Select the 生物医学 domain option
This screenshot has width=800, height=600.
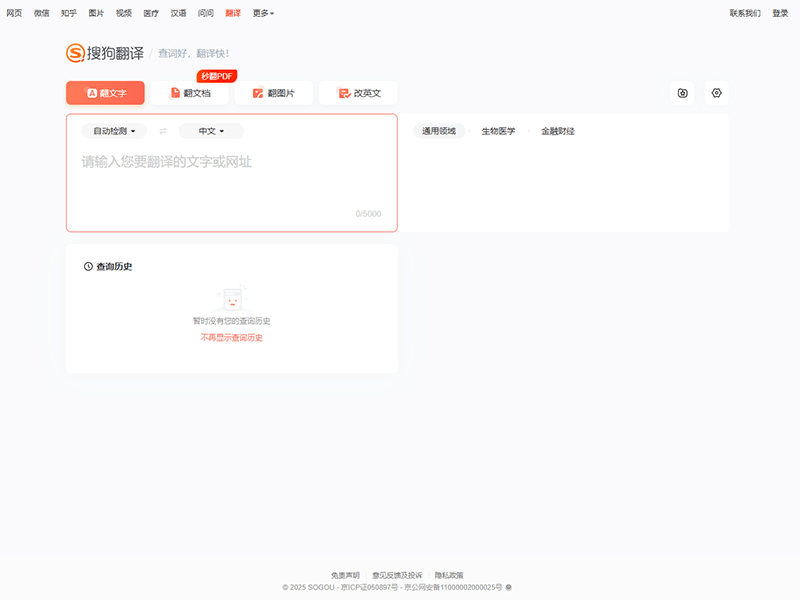(498, 131)
